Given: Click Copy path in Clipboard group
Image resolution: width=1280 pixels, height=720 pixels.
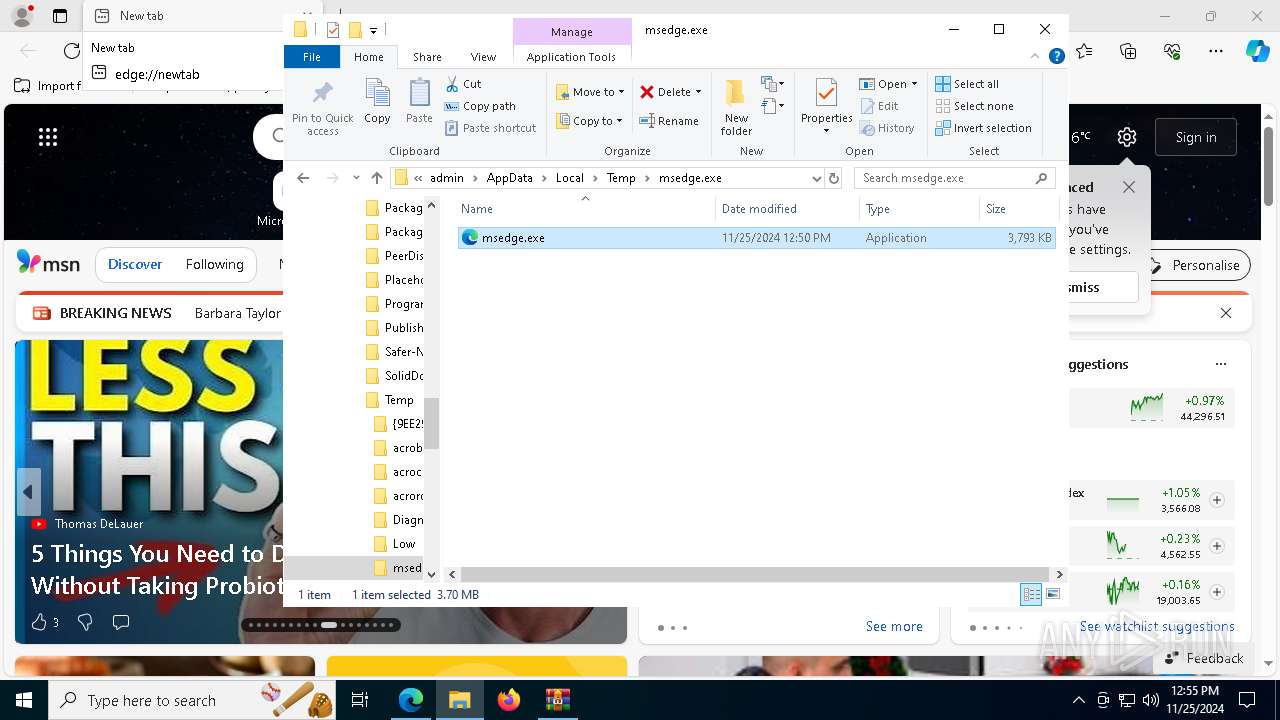Looking at the screenshot, I should point(480,106).
